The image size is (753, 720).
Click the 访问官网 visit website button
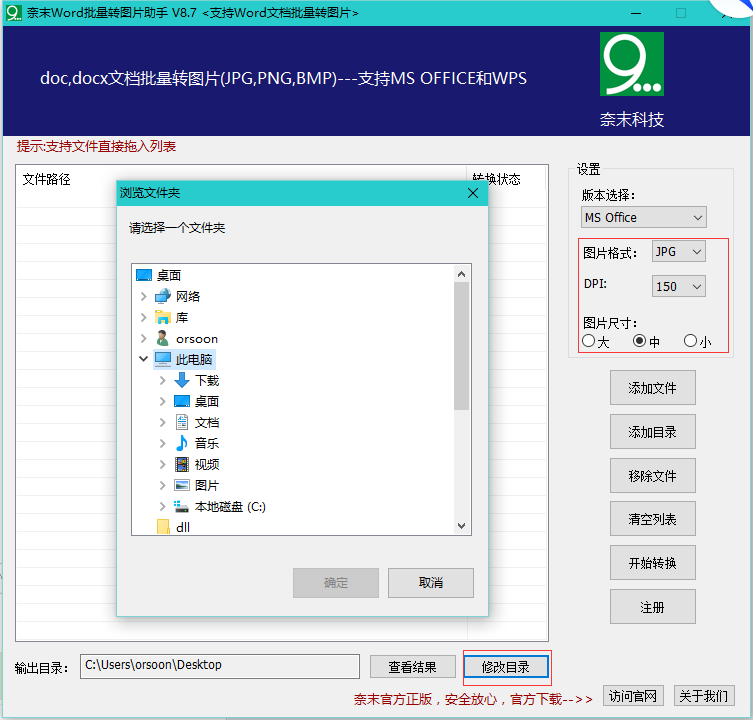[633, 696]
